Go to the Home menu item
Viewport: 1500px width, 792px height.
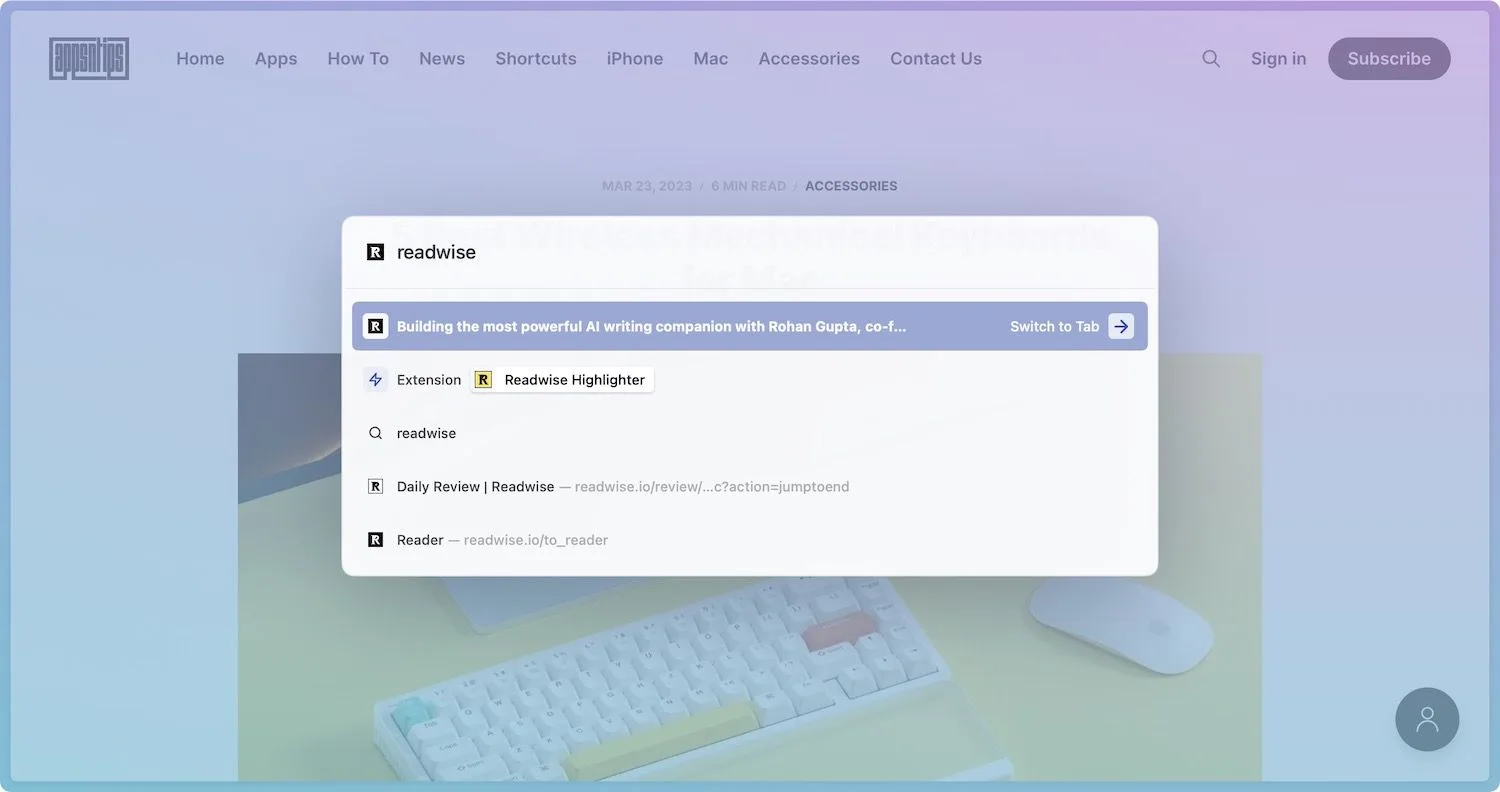pos(200,59)
